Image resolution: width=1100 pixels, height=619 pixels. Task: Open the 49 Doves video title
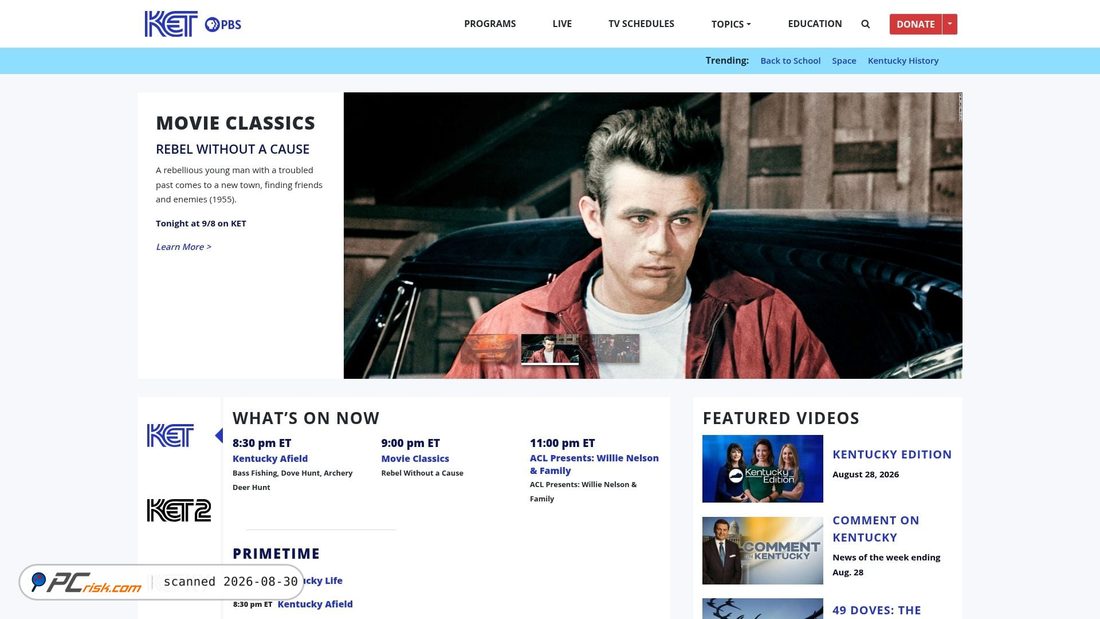pyautogui.click(x=876, y=611)
